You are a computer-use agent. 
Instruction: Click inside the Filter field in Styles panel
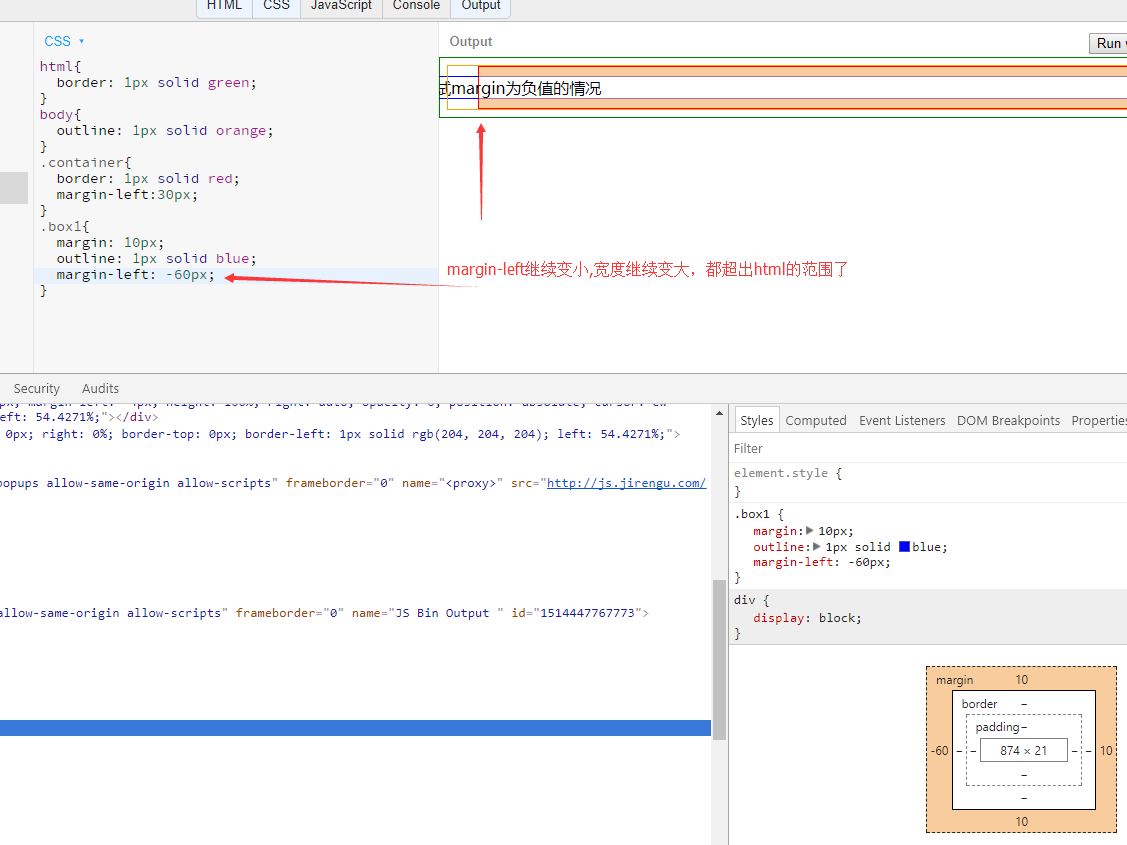coord(850,449)
